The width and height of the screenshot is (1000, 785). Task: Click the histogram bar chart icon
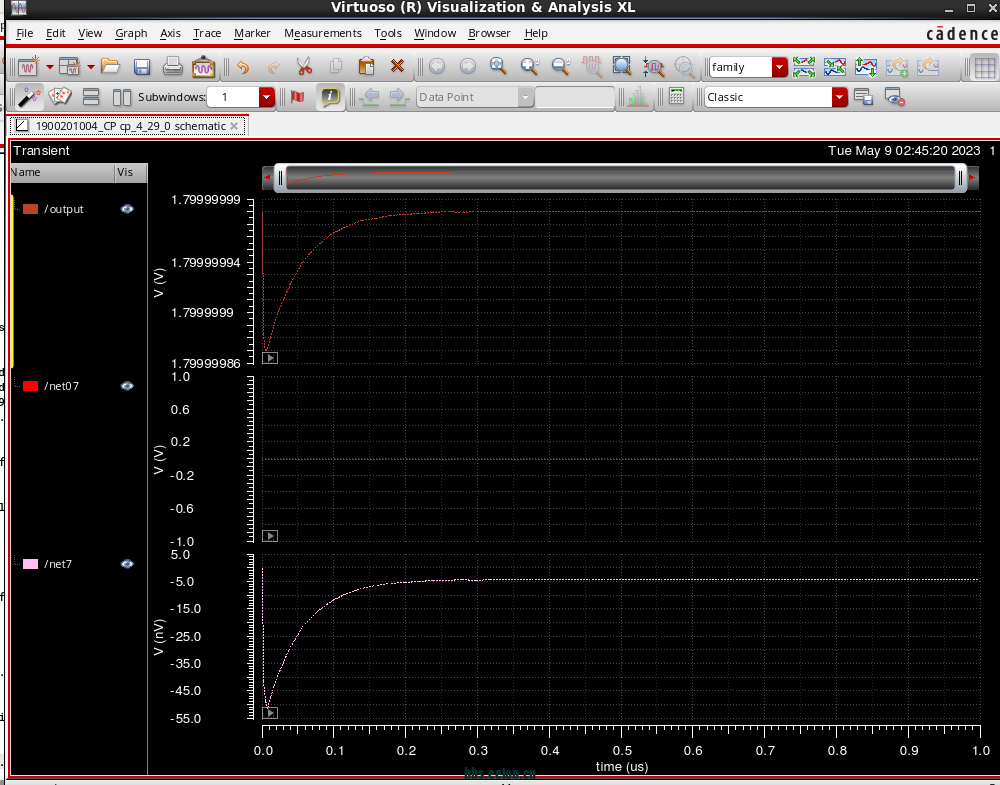637,97
